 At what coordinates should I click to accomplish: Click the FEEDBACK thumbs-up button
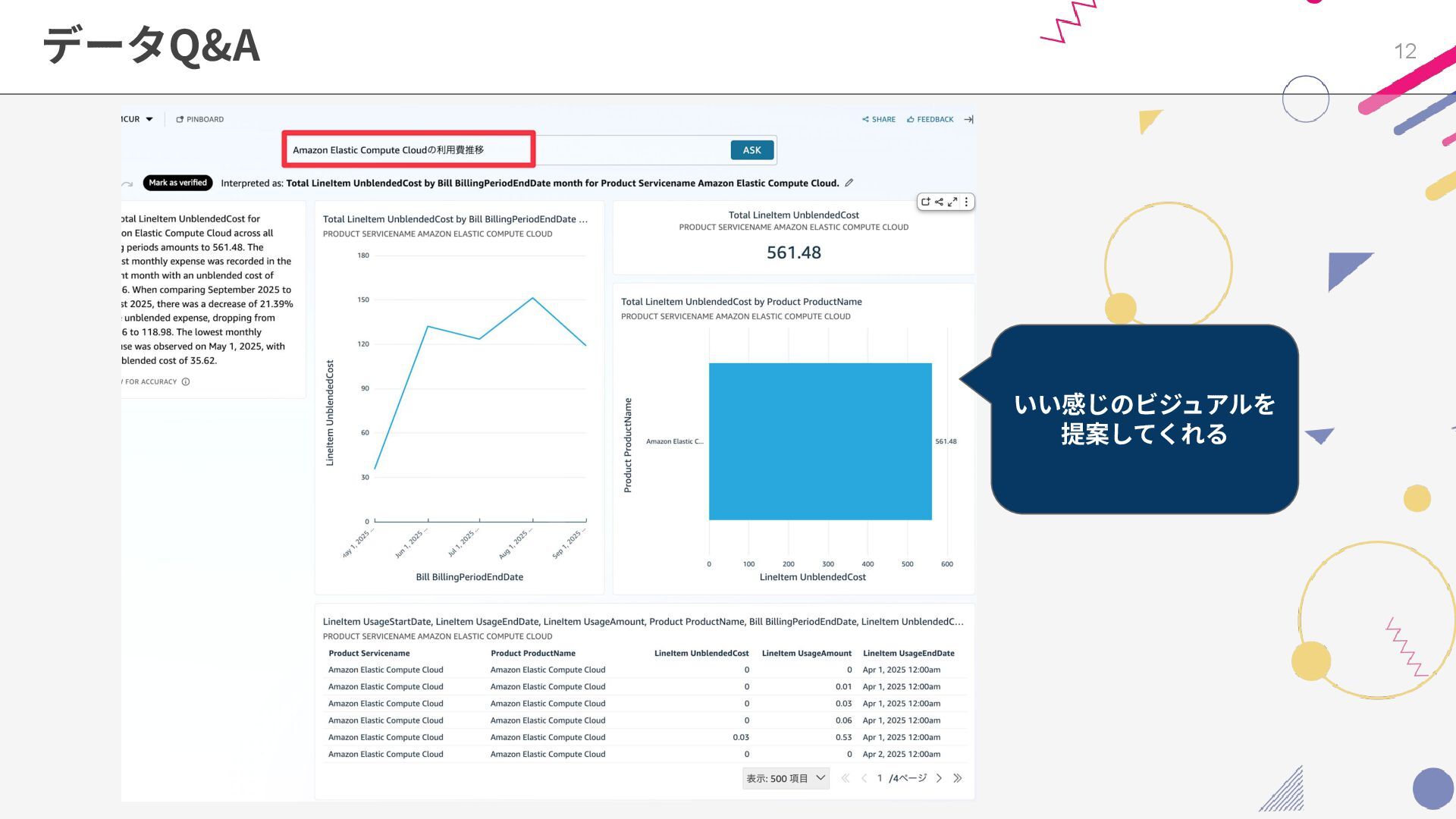pos(930,119)
